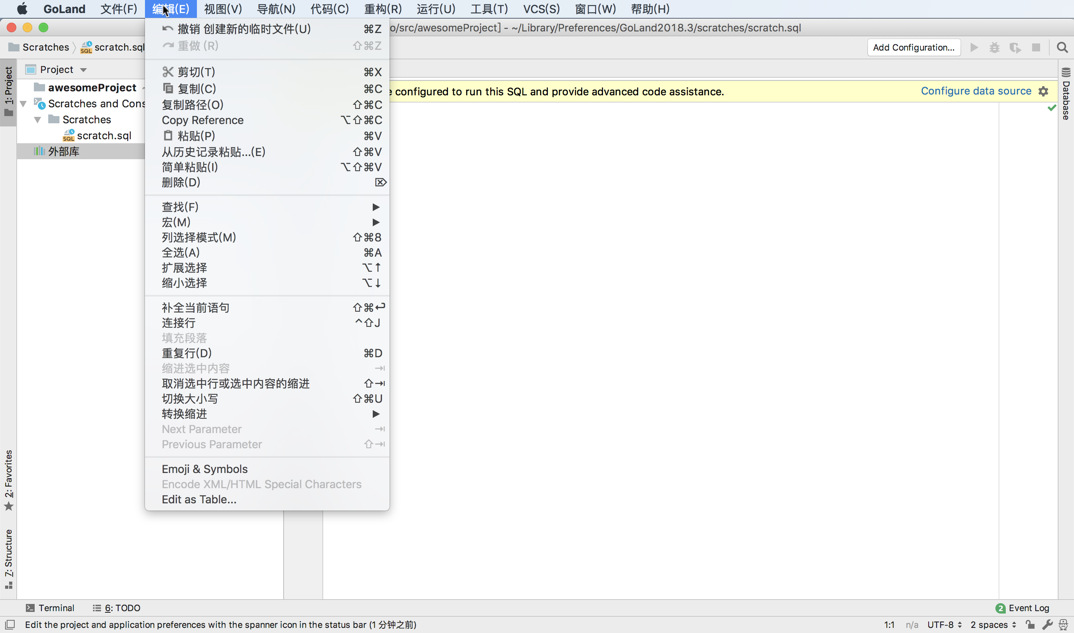Select 粘贴(P) from the edit menu

[267, 136]
